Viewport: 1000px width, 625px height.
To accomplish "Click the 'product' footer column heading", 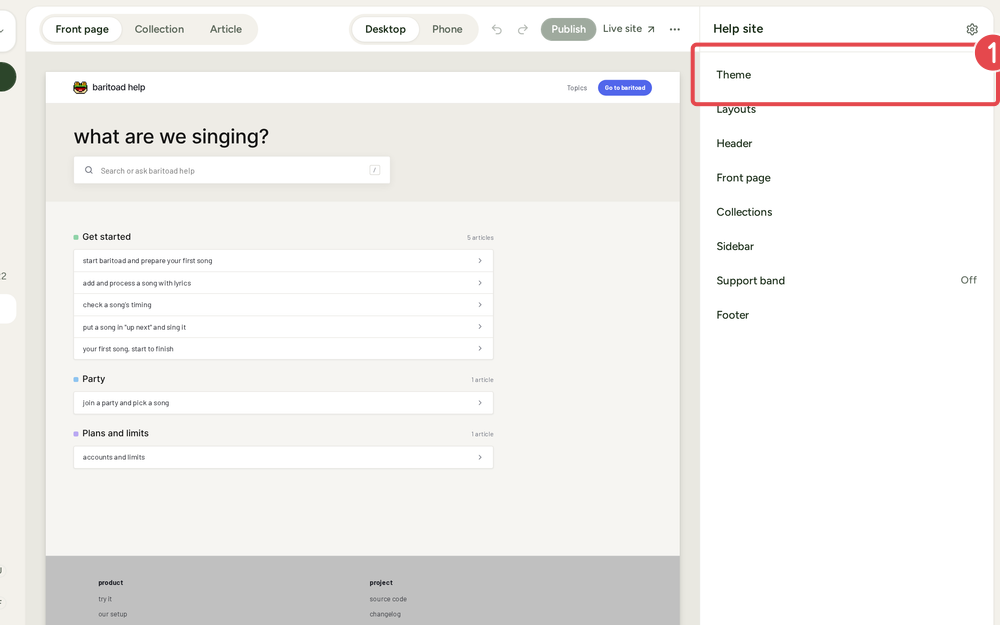I will pyautogui.click(x=110, y=583).
